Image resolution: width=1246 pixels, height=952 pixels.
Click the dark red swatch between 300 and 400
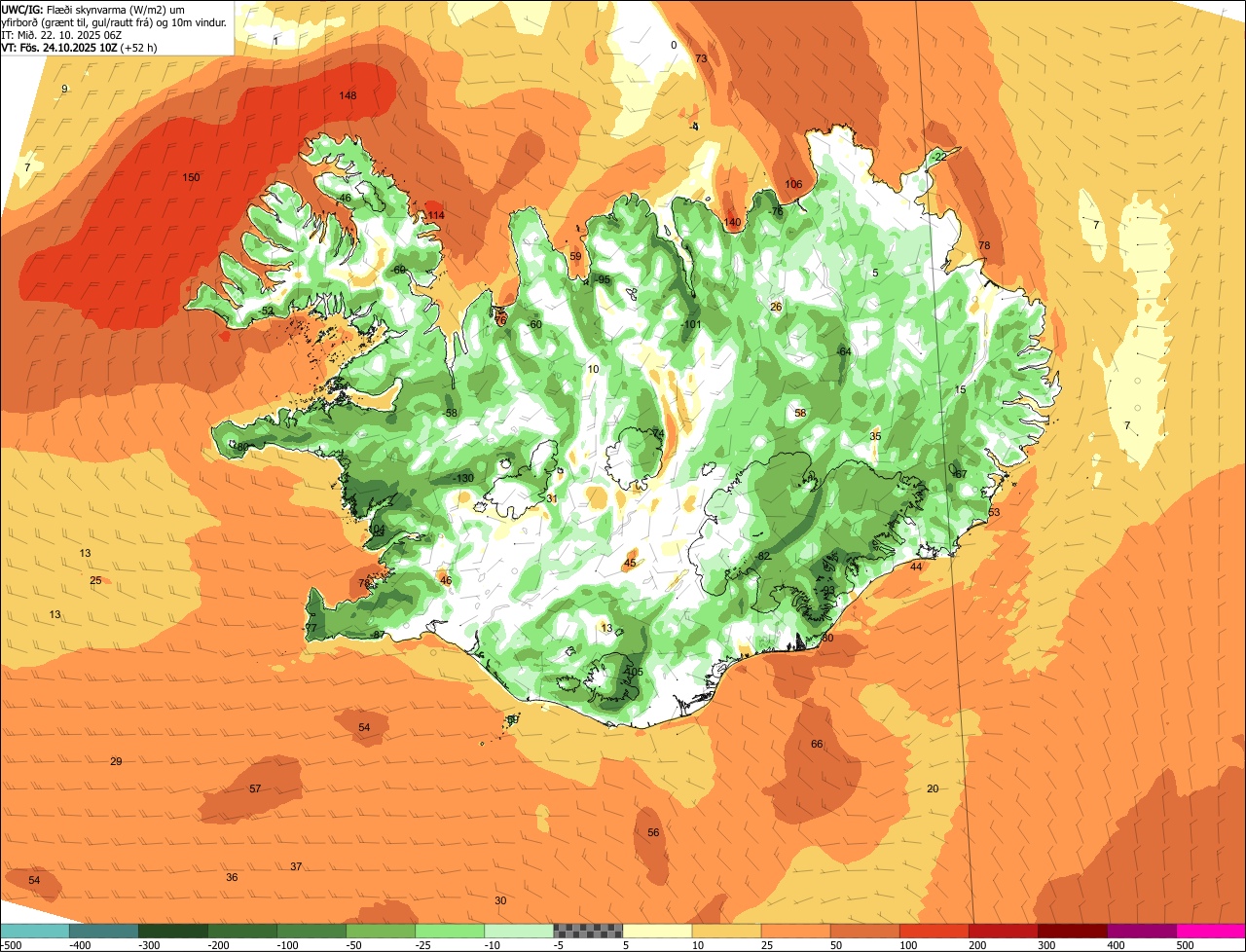tap(1073, 931)
